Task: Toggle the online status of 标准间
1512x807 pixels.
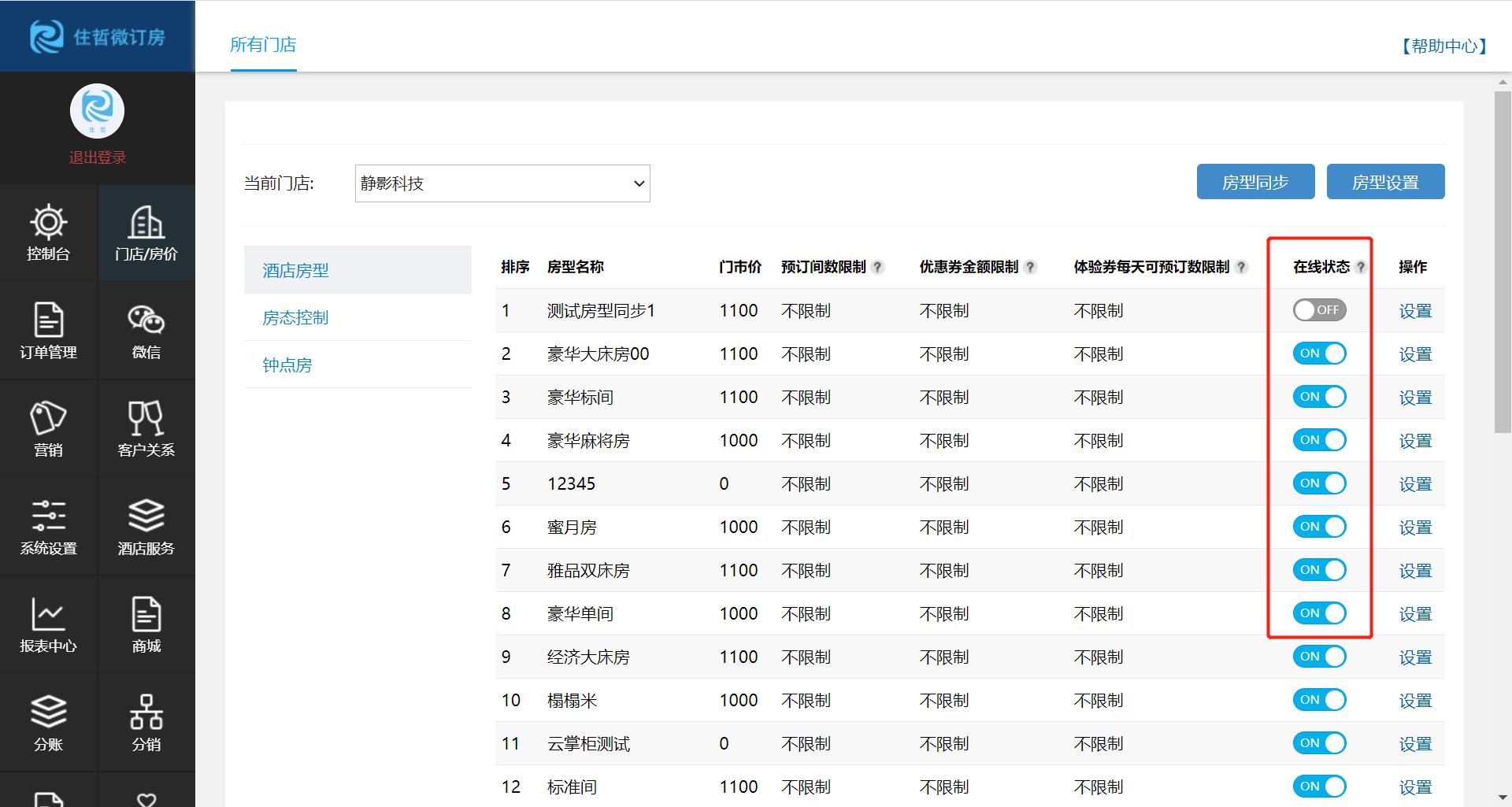Action: click(x=1320, y=787)
